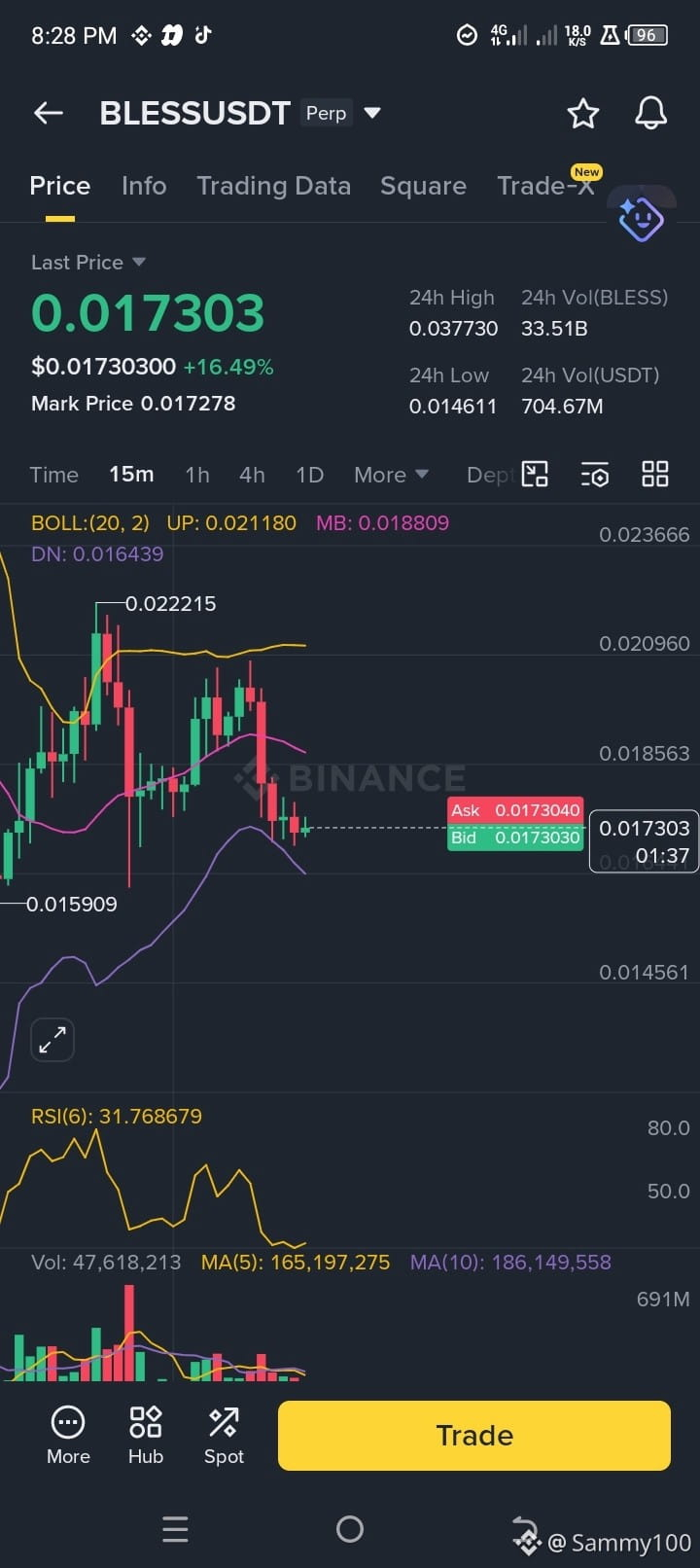Switch to the Info tab

(144, 186)
